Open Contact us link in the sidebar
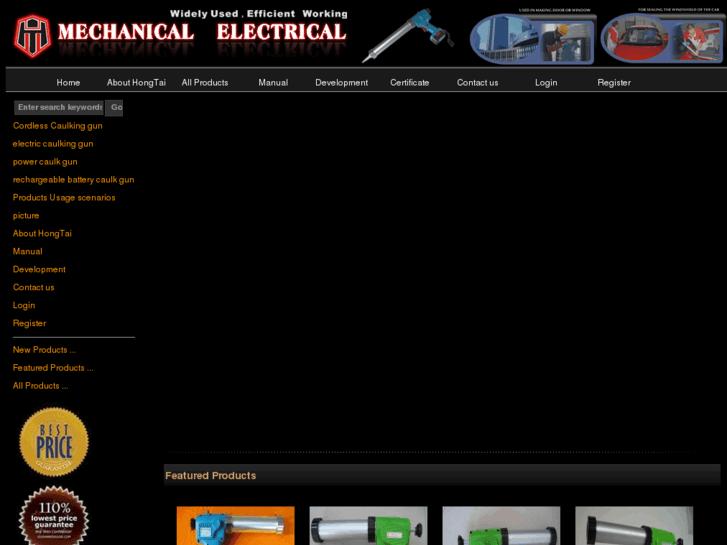The height and width of the screenshot is (545, 727). tap(33, 287)
